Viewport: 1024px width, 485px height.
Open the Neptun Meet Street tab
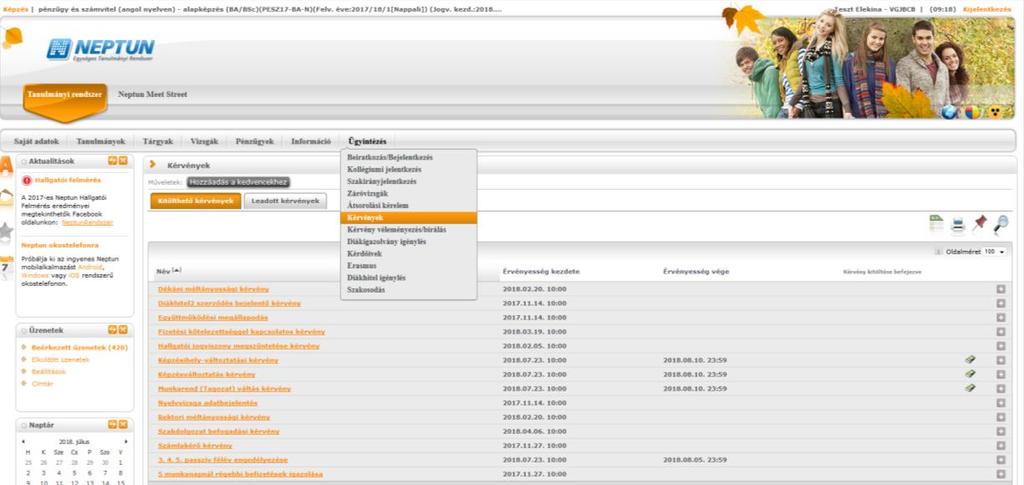[152, 95]
